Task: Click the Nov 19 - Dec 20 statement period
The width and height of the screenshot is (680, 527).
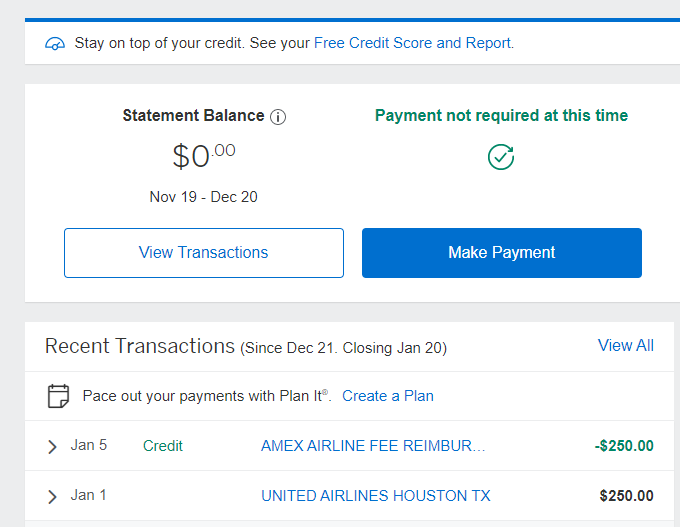Action: 203,197
